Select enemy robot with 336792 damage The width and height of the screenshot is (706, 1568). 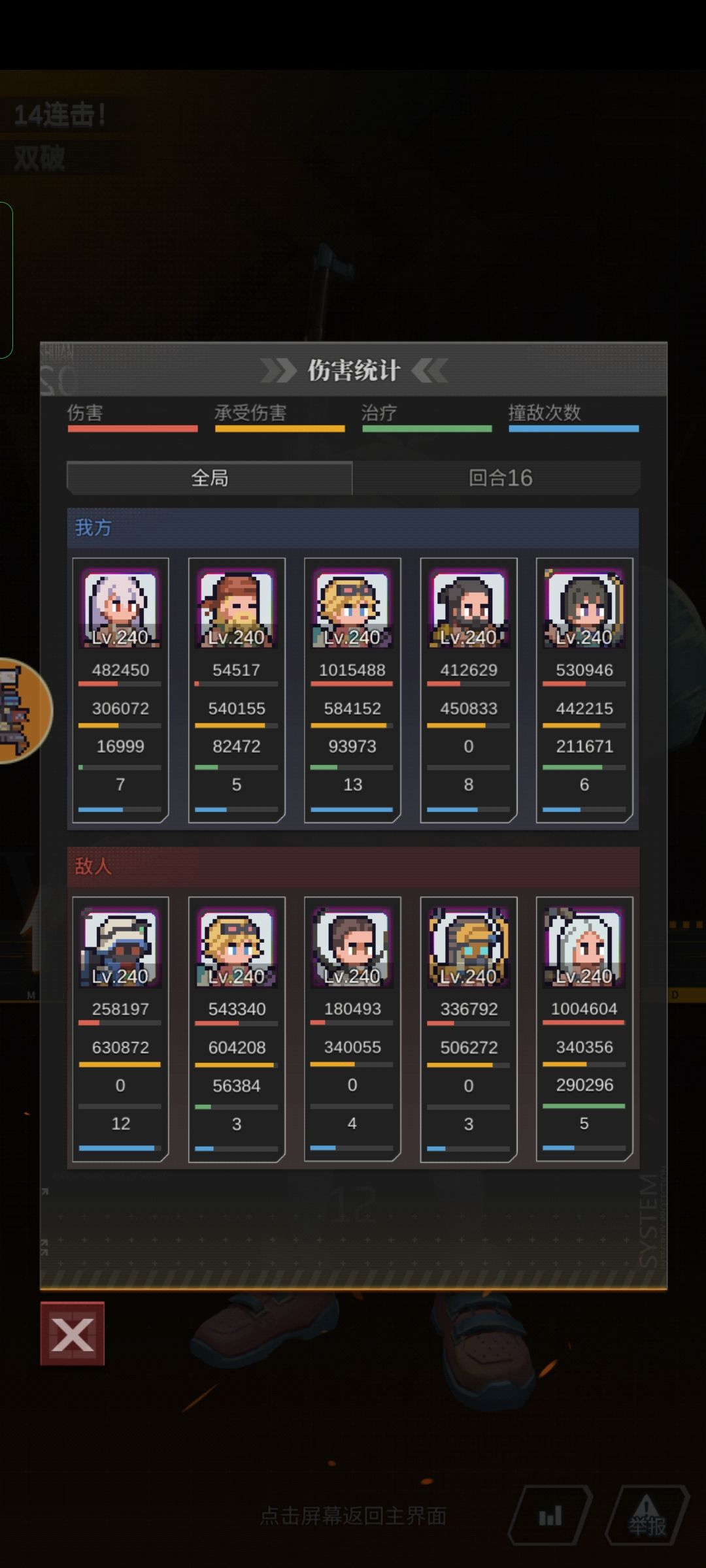469,1029
